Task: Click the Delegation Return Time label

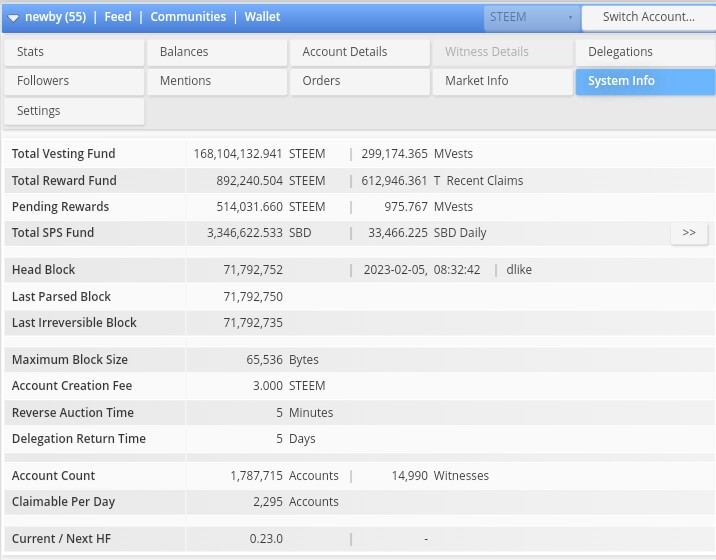Action: click(79, 439)
